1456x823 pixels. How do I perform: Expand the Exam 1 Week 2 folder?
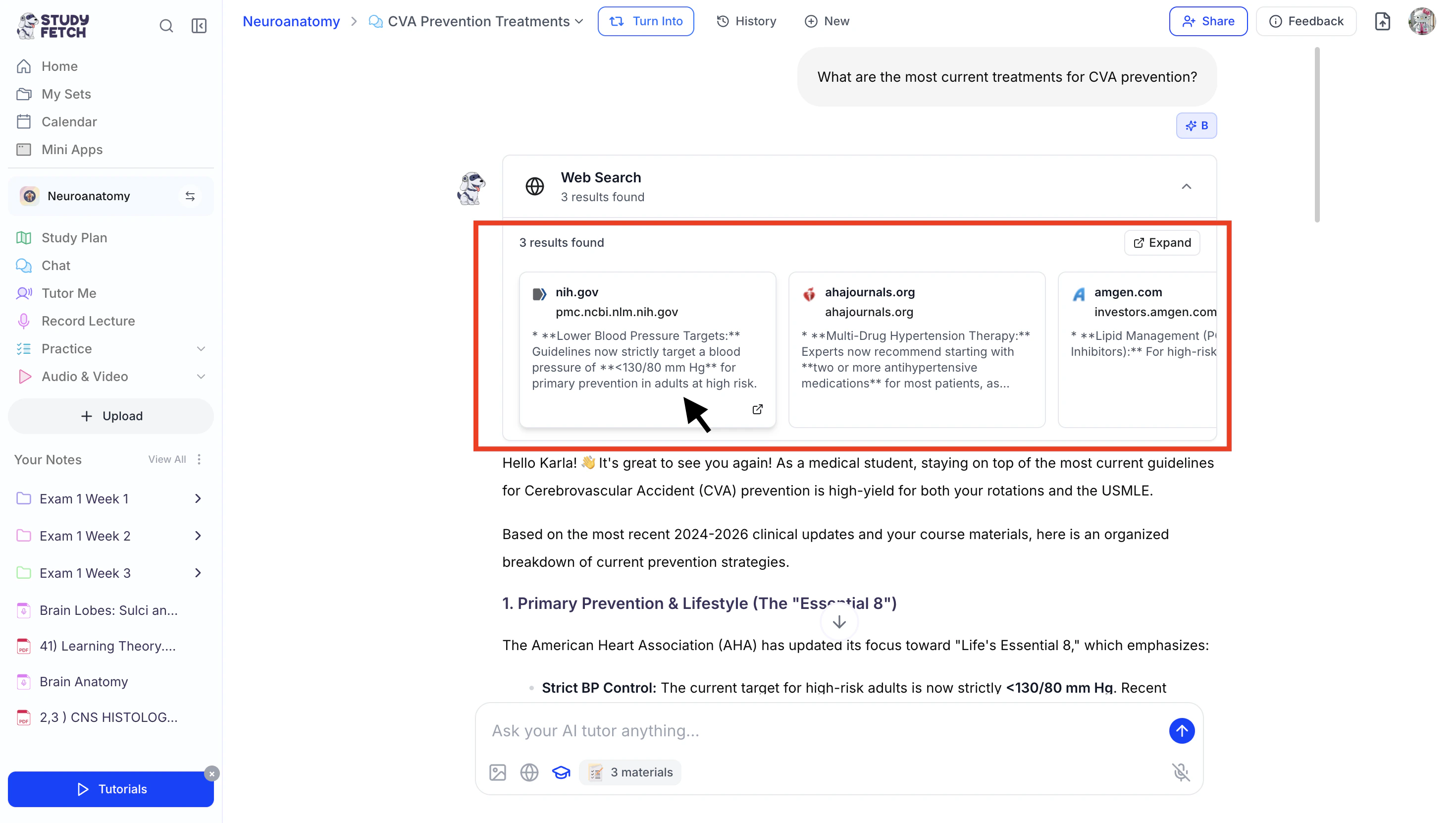(198, 536)
